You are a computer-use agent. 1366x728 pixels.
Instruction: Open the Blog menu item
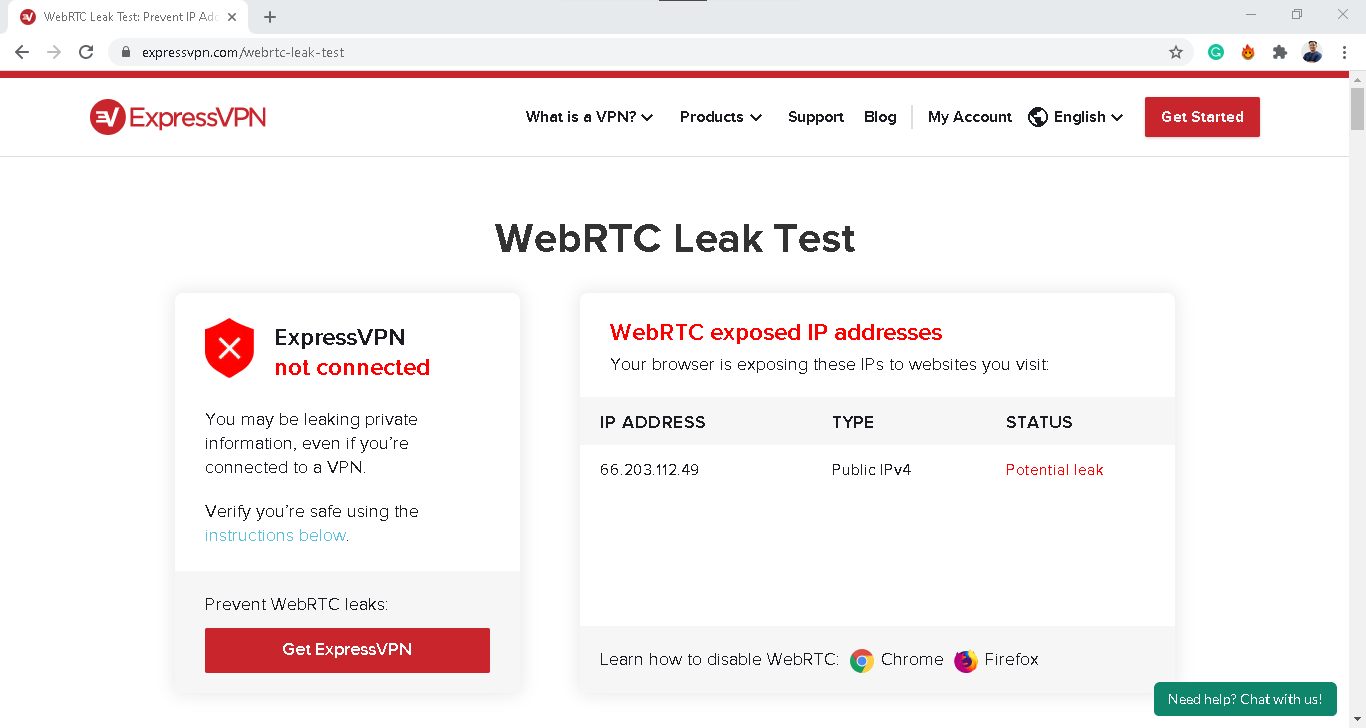point(880,117)
